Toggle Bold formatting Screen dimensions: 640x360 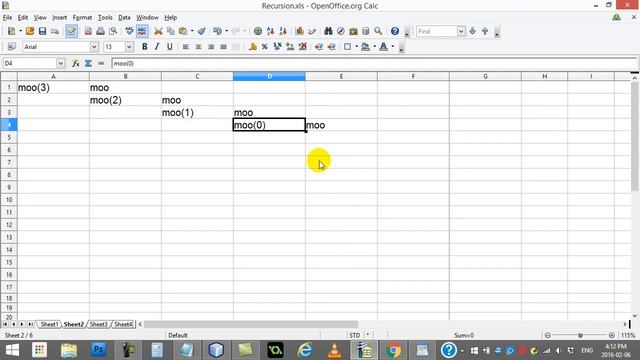coord(144,47)
